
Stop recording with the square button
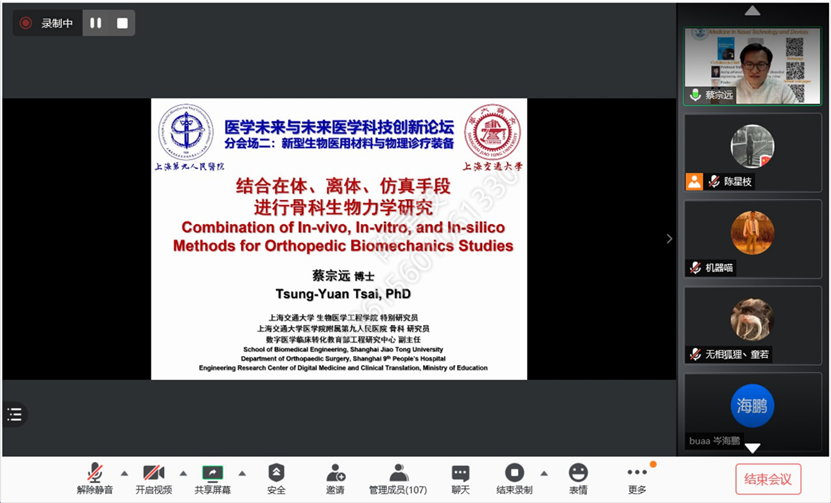122,23
